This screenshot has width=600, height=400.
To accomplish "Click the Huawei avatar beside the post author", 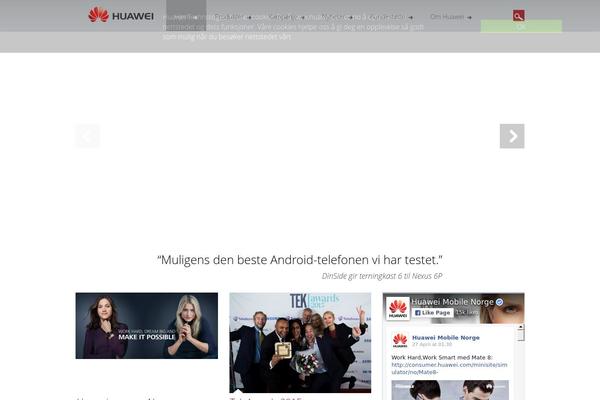I will (x=400, y=340).
